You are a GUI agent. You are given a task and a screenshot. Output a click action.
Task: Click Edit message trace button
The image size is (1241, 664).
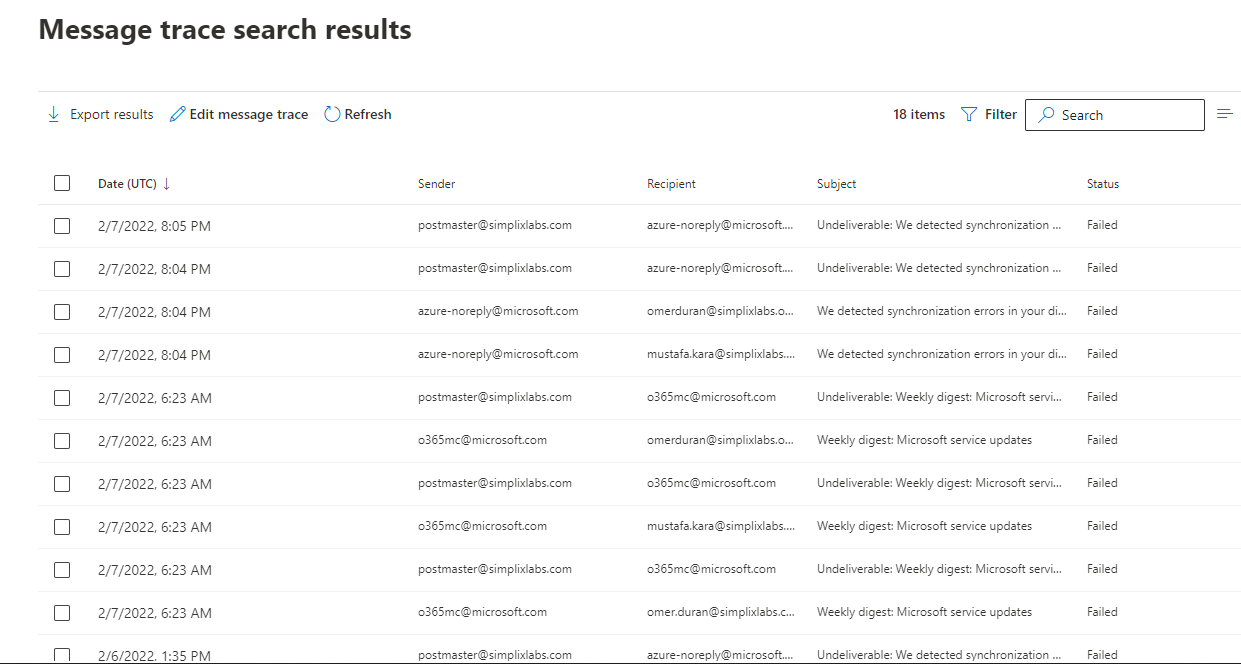(239, 115)
